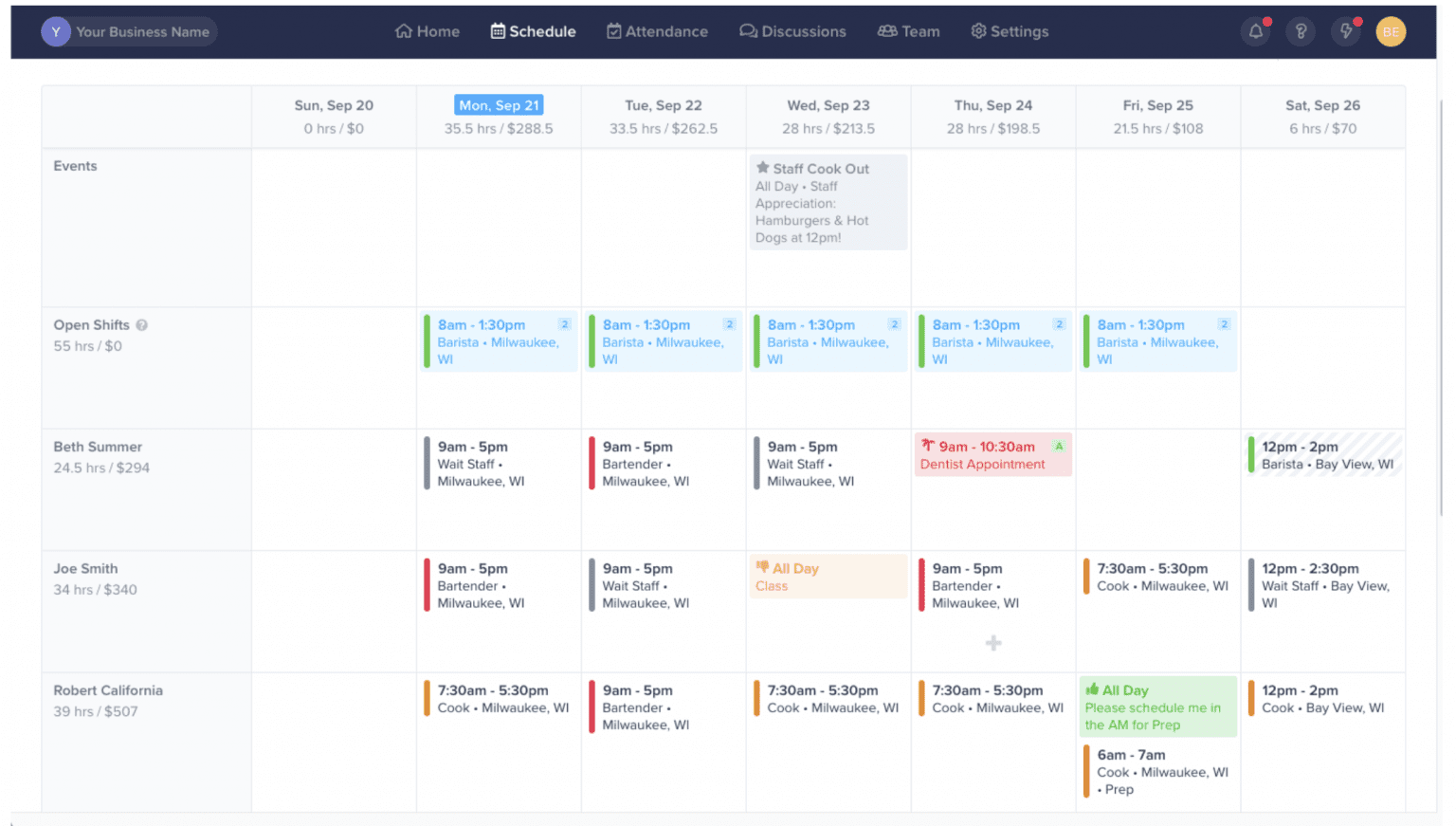Switch to the Team section
The width and height of the screenshot is (1456, 826).
(908, 31)
